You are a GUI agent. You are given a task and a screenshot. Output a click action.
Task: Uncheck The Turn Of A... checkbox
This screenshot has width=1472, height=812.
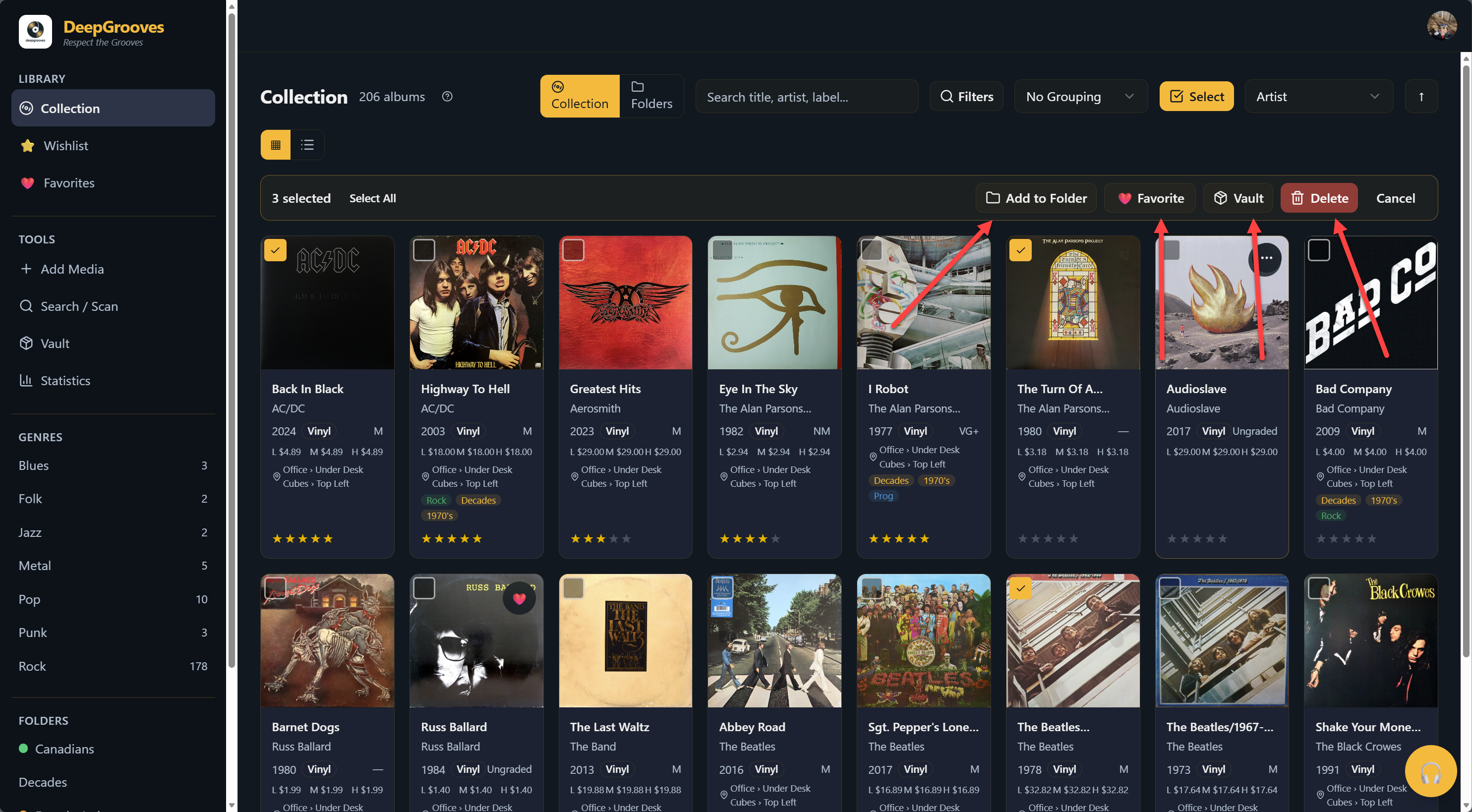point(1020,250)
